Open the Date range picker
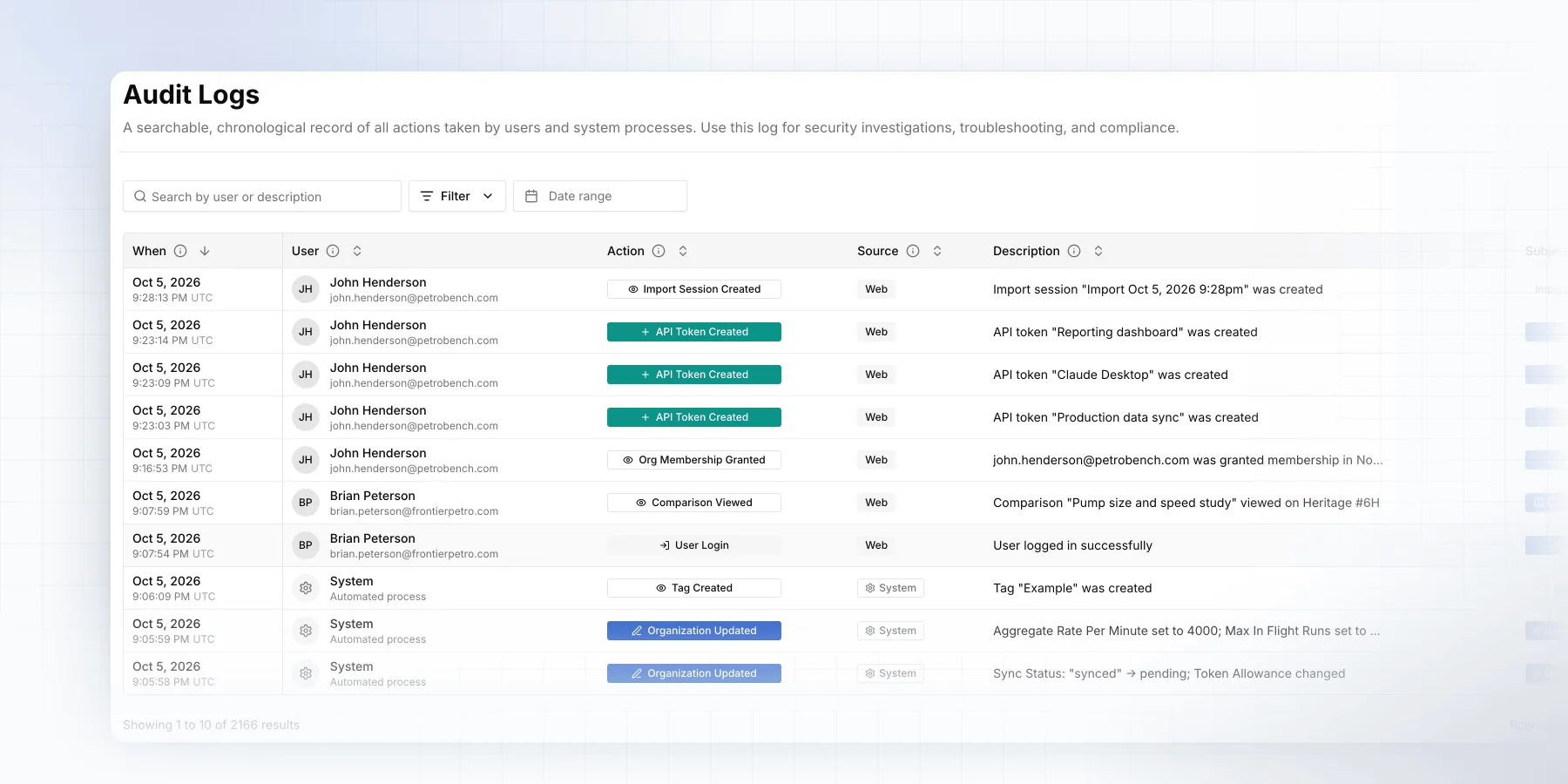 coord(600,196)
